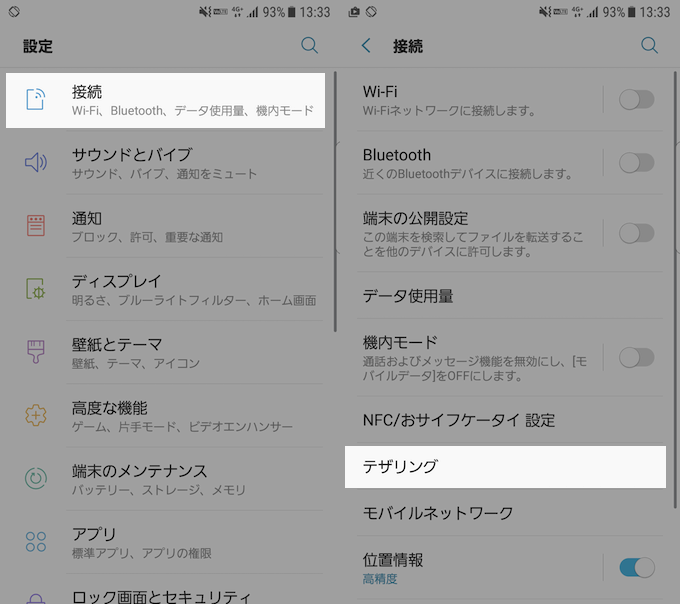The width and height of the screenshot is (680, 604).
Task: Tap the Connections (接続) icon
Action: (36, 99)
